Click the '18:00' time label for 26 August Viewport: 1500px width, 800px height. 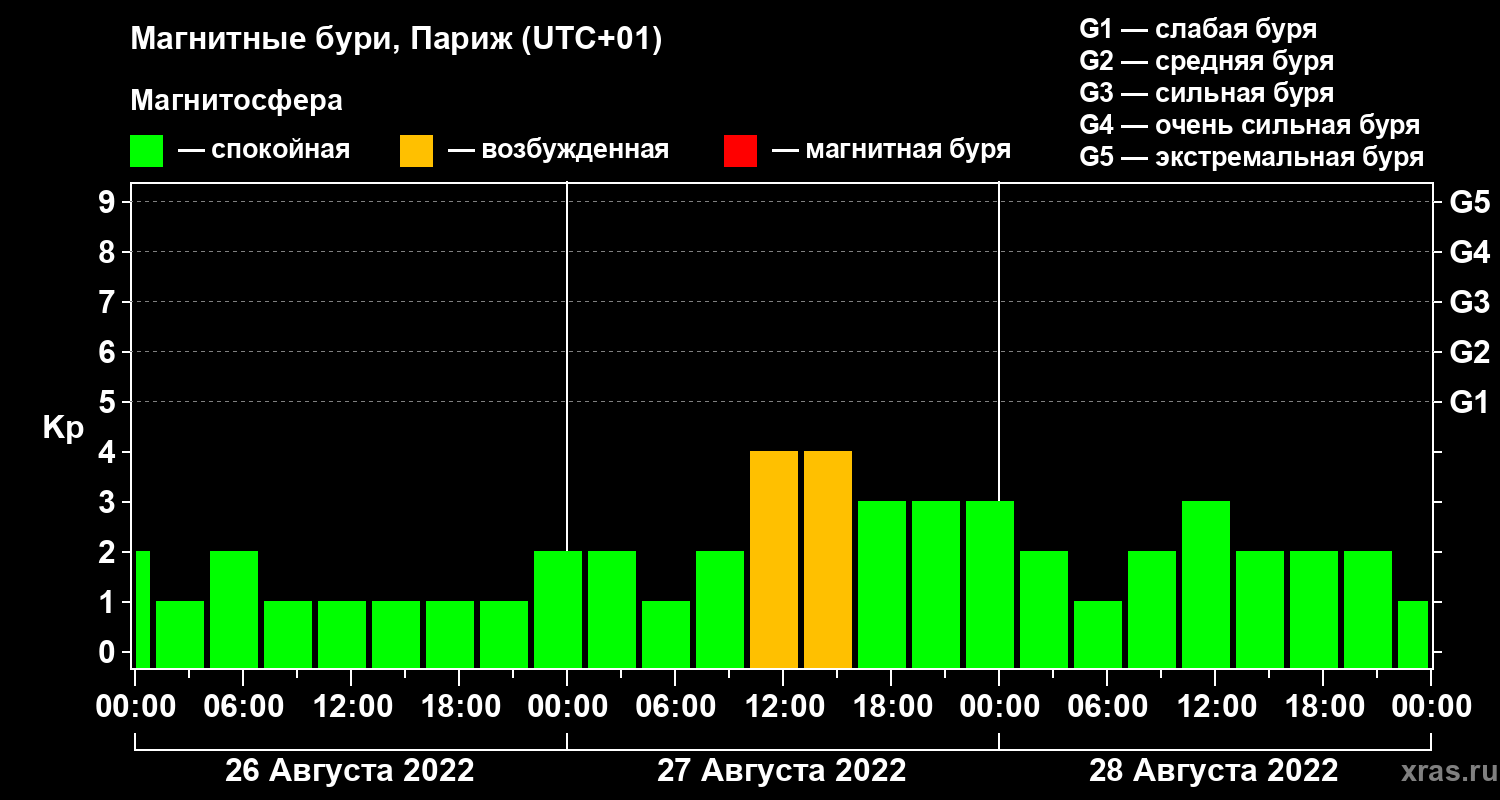click(x=460, y=707)
